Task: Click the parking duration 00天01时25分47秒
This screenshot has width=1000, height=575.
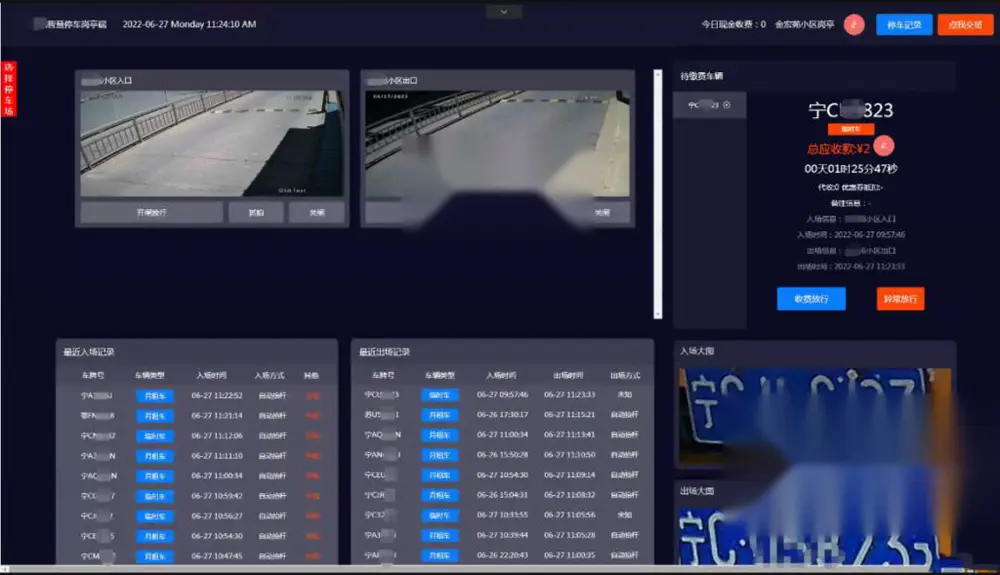Action: (x=851, y=169)
